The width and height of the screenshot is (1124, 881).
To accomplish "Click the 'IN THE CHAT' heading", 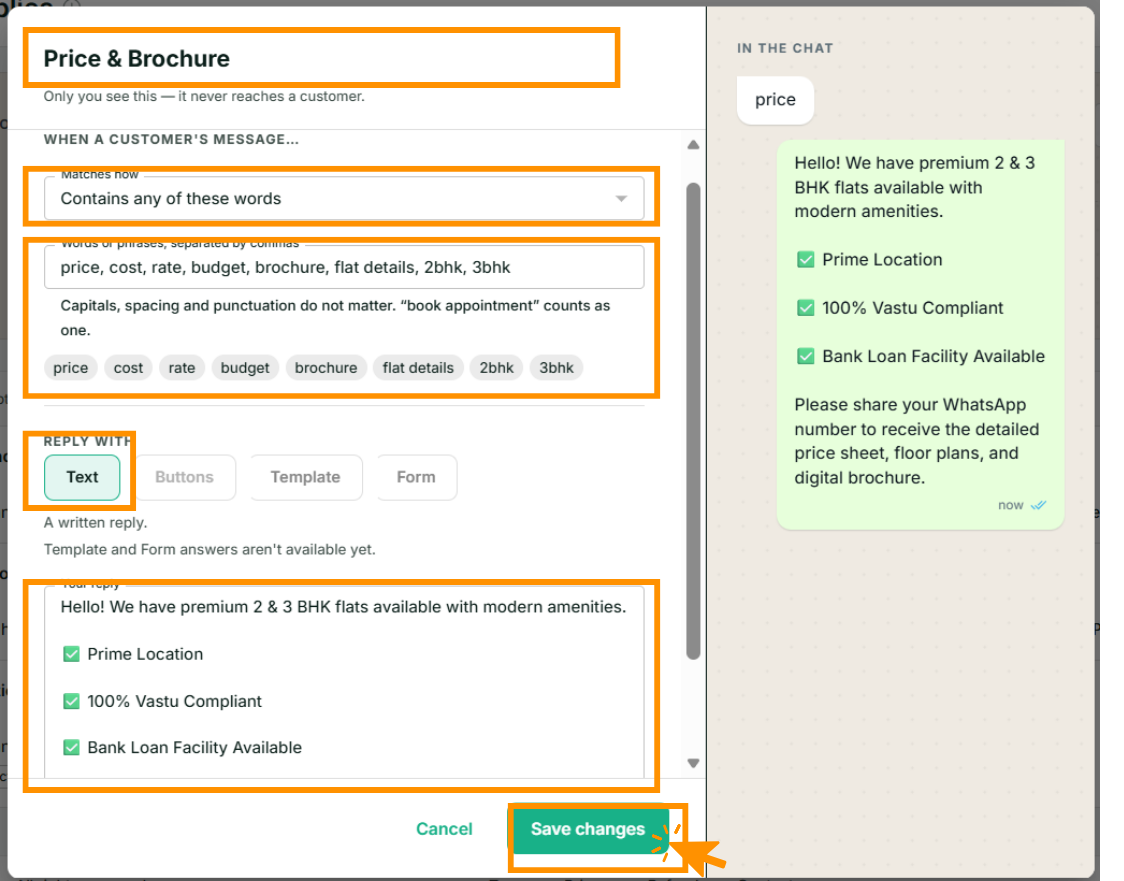I will click(785, 48).
